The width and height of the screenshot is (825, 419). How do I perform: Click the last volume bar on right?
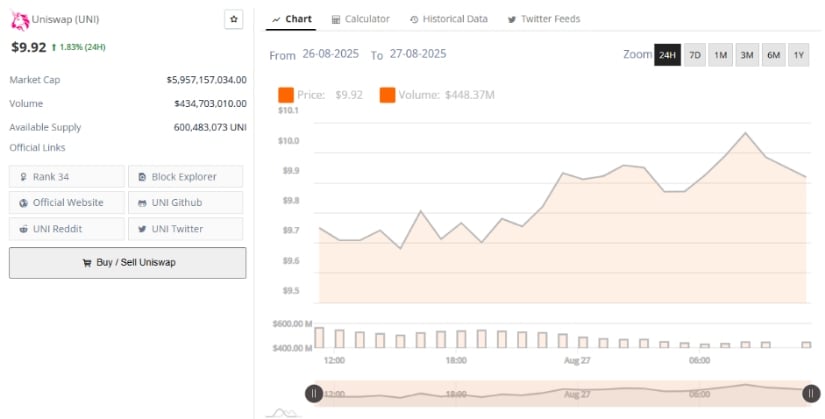[806, 345]
